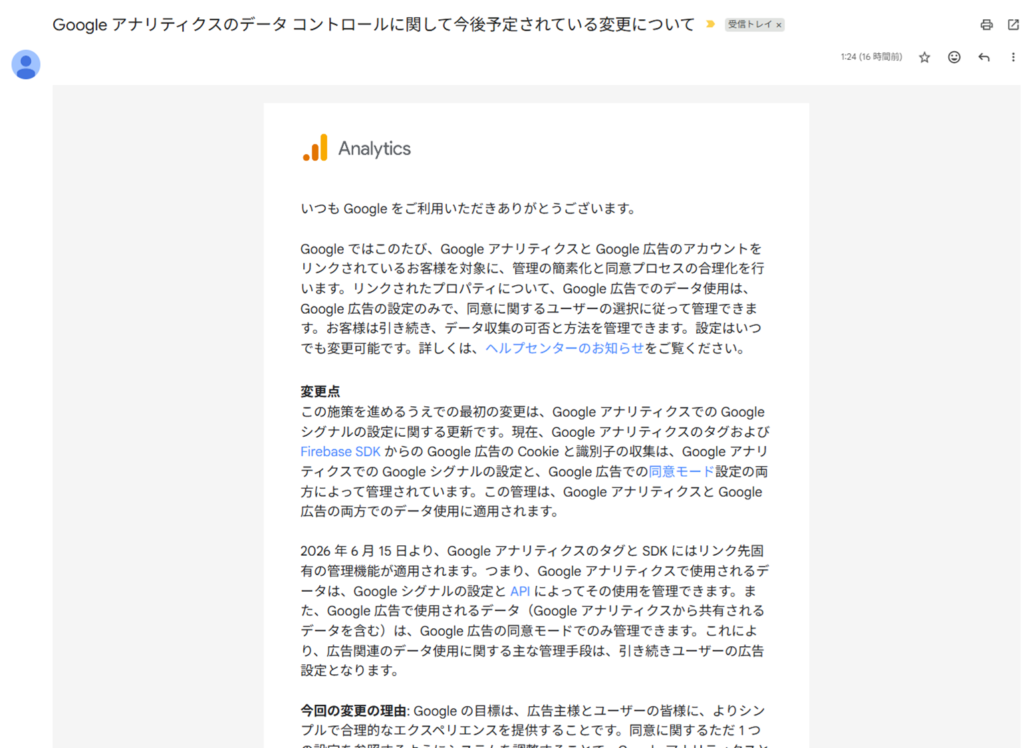Click the 変更点 heading in the message
The image size is (1024, 748).
320,391
